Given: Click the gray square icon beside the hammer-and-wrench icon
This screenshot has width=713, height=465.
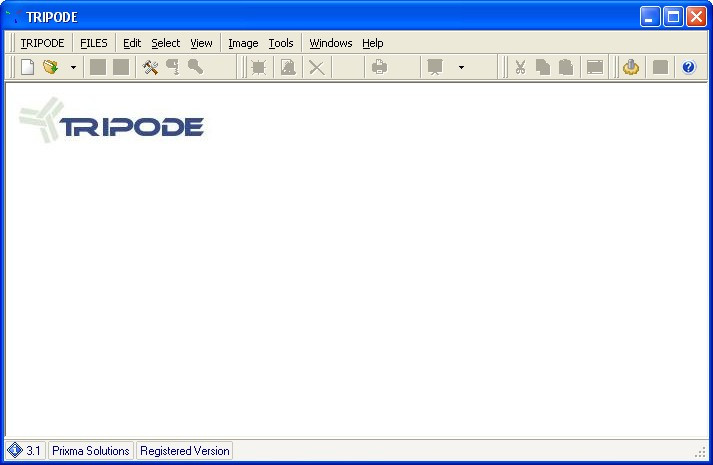Looking at the screenshot, I should (x=121, y=67).
